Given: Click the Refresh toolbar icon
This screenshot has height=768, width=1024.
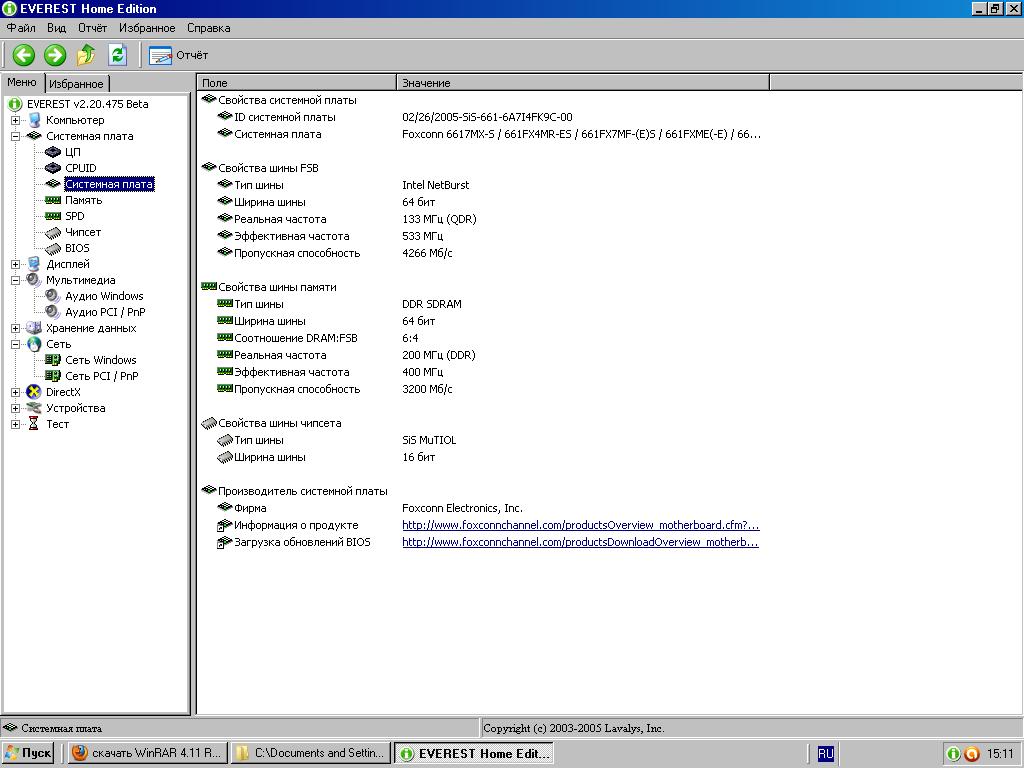Looking at the screenshot, I should 118,55.
